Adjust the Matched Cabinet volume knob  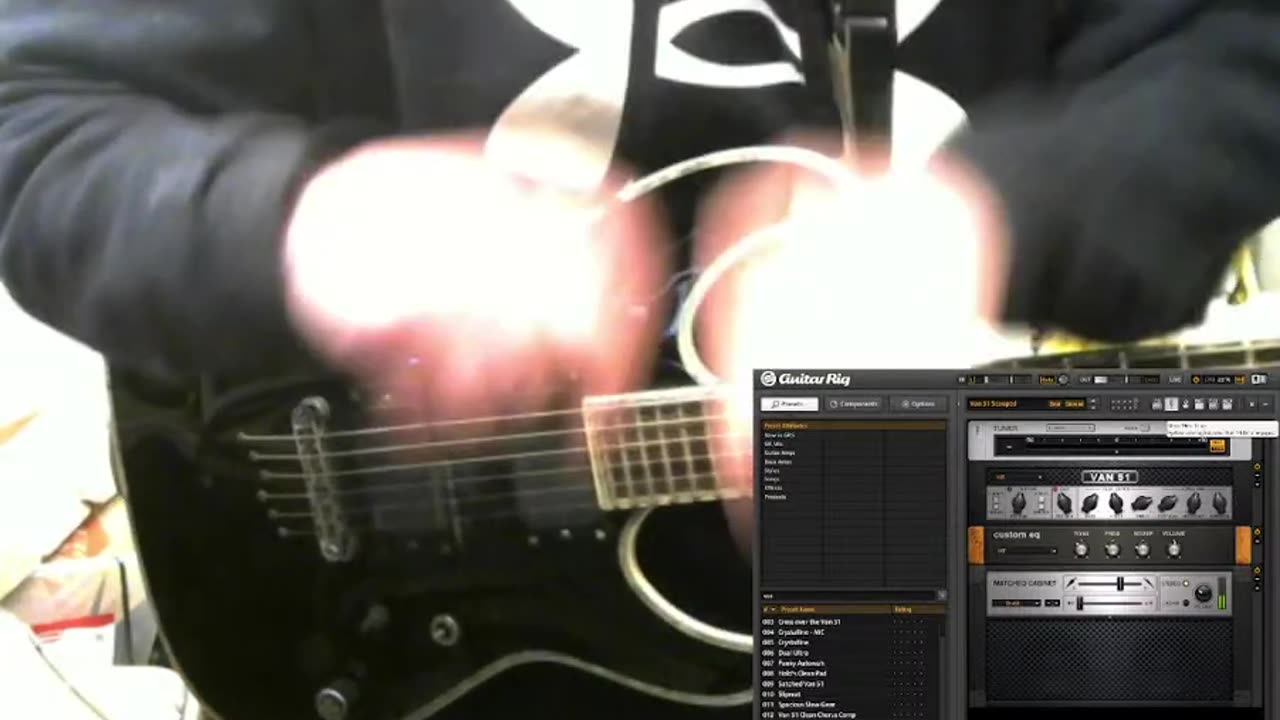(1202, 593)
